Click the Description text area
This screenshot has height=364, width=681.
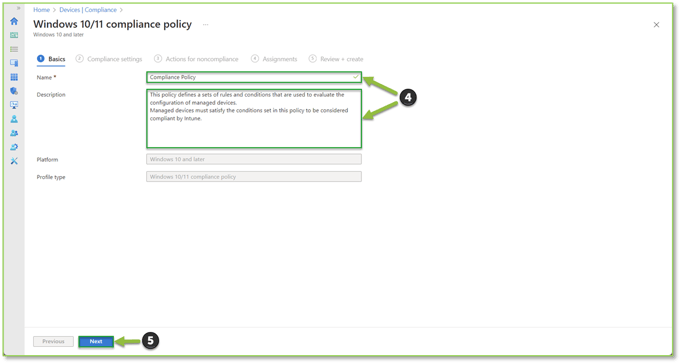[x=254, y=119]
